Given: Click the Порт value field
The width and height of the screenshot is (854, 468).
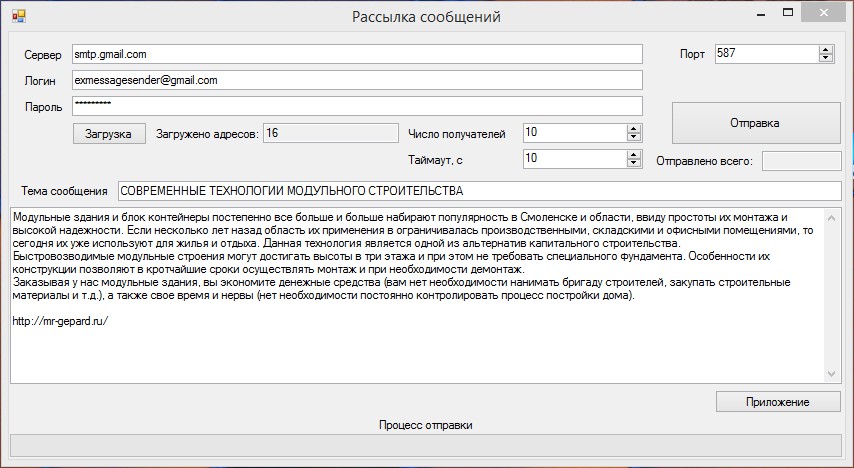Looking at the screenshot, I should [767, 53].
